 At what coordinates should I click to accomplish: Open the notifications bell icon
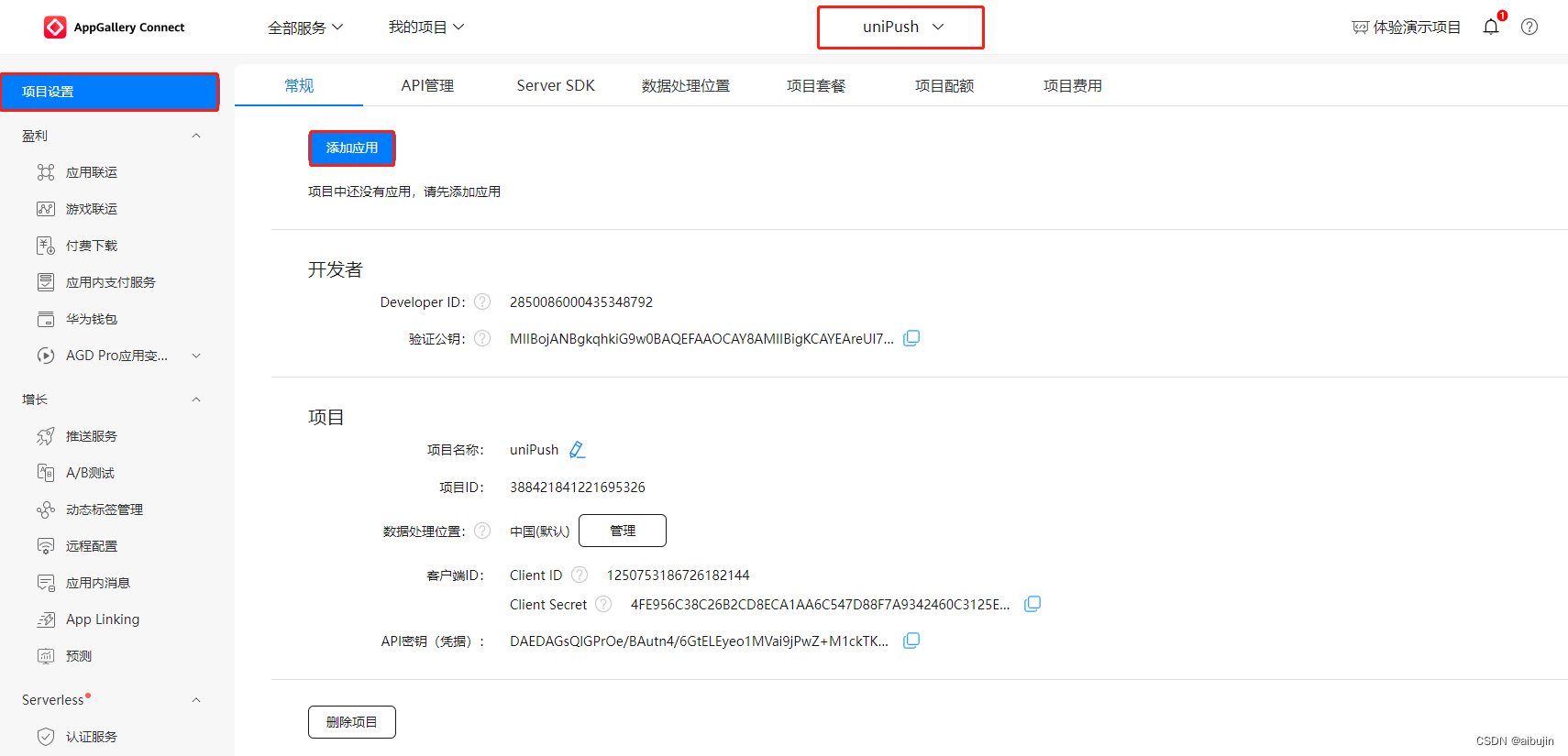1491,27
